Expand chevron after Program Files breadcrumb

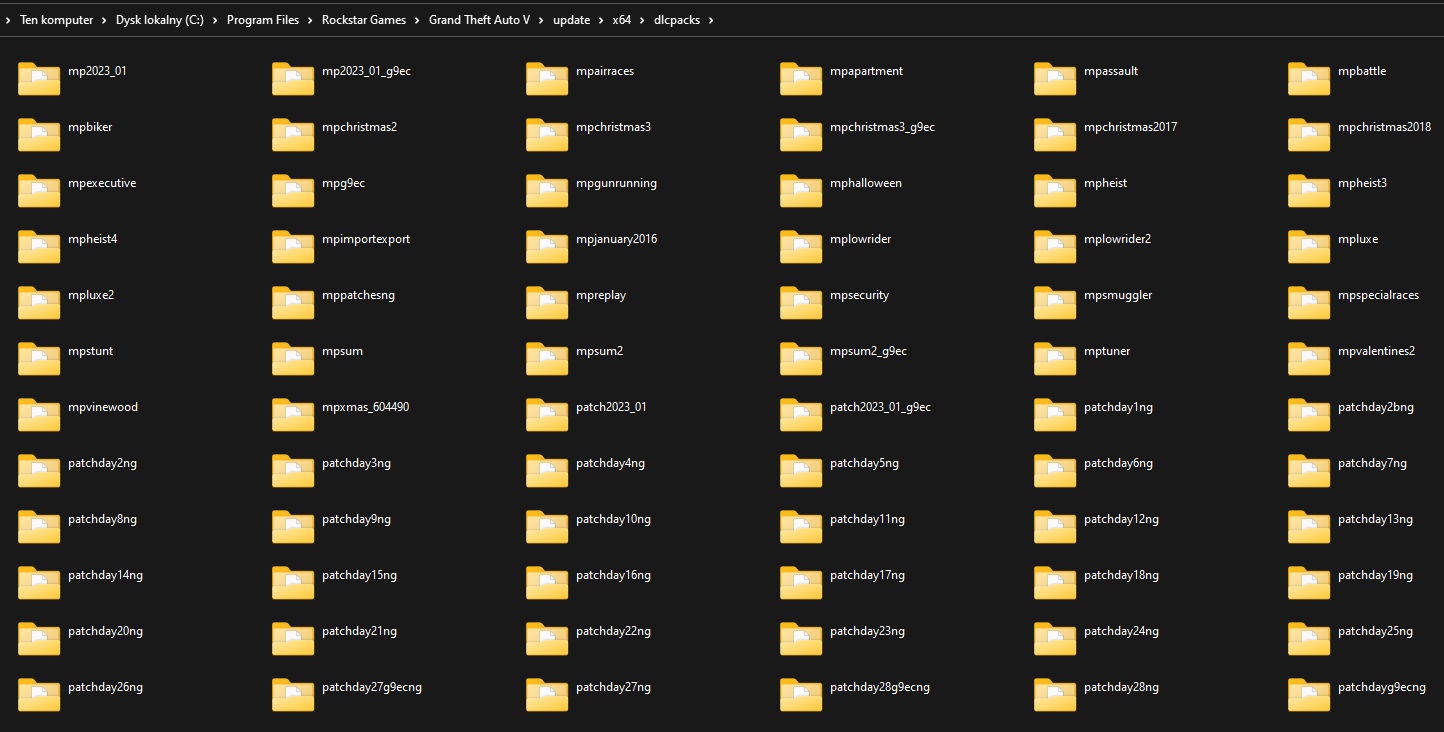[x=310, y=20]
